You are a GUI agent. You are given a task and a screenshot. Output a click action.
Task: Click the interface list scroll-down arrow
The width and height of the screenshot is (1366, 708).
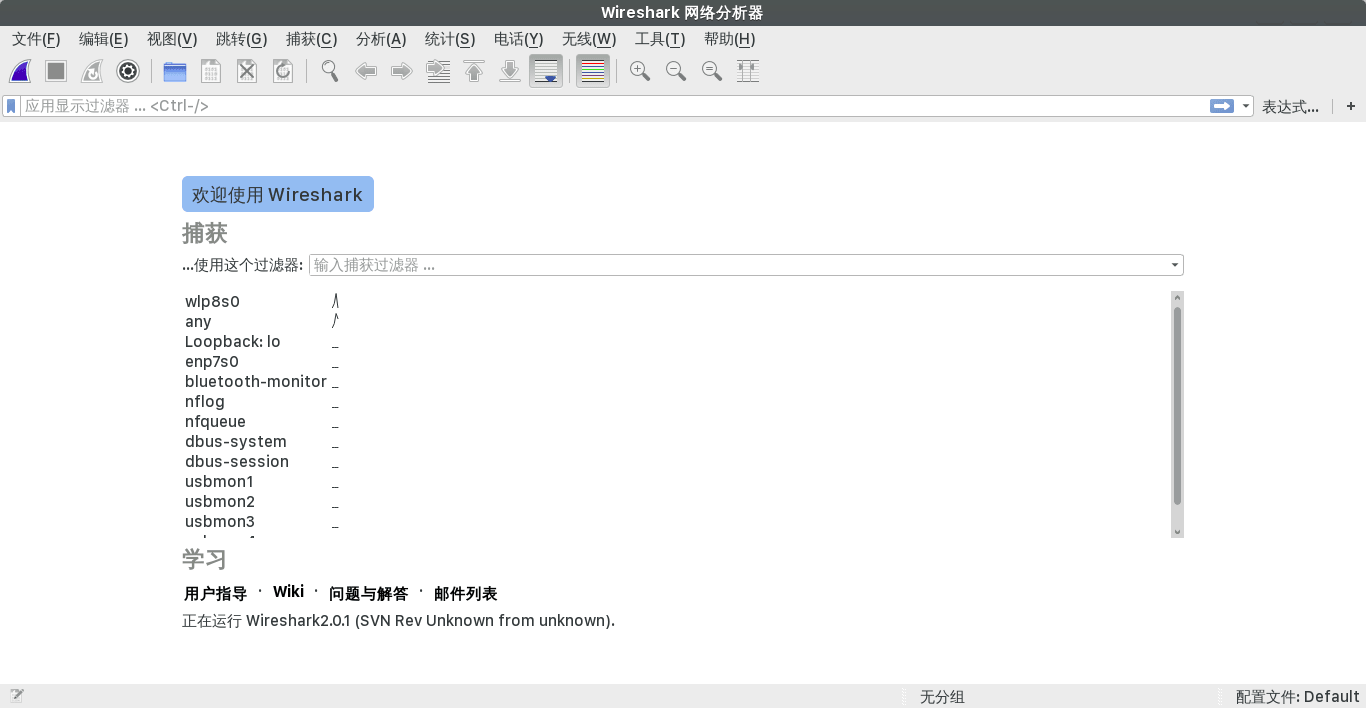(x=1177, y=532)
